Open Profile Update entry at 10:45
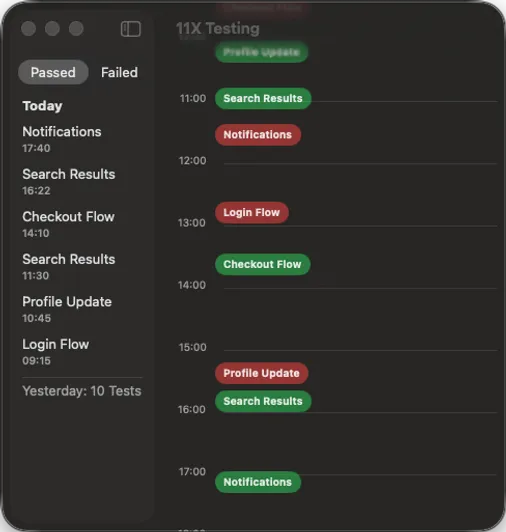506x532 pixels. [x=67, y=309]
